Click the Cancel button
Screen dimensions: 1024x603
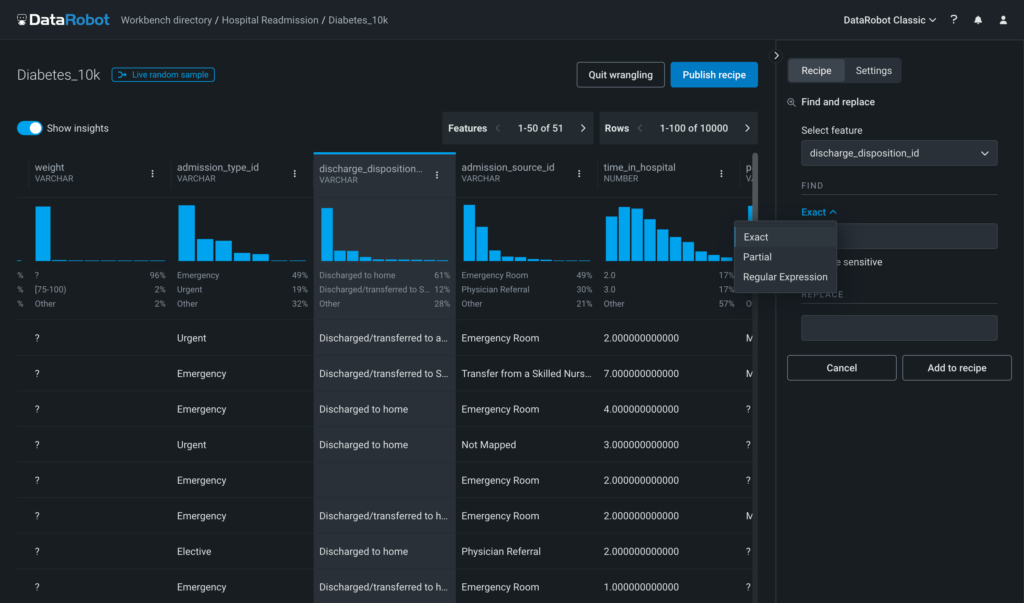[x=841, y=368]
